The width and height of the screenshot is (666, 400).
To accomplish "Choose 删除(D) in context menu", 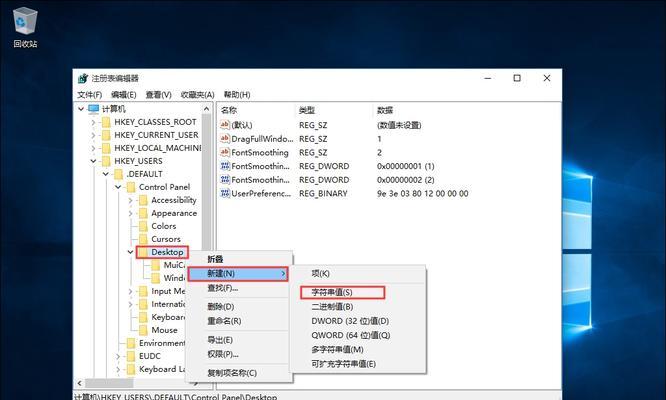I will [240, 307].
